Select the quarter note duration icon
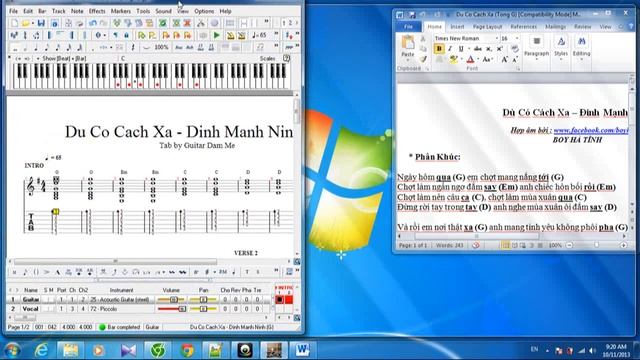Image resolution: width=640 pixels, height=360 pixels. point(36,48)
